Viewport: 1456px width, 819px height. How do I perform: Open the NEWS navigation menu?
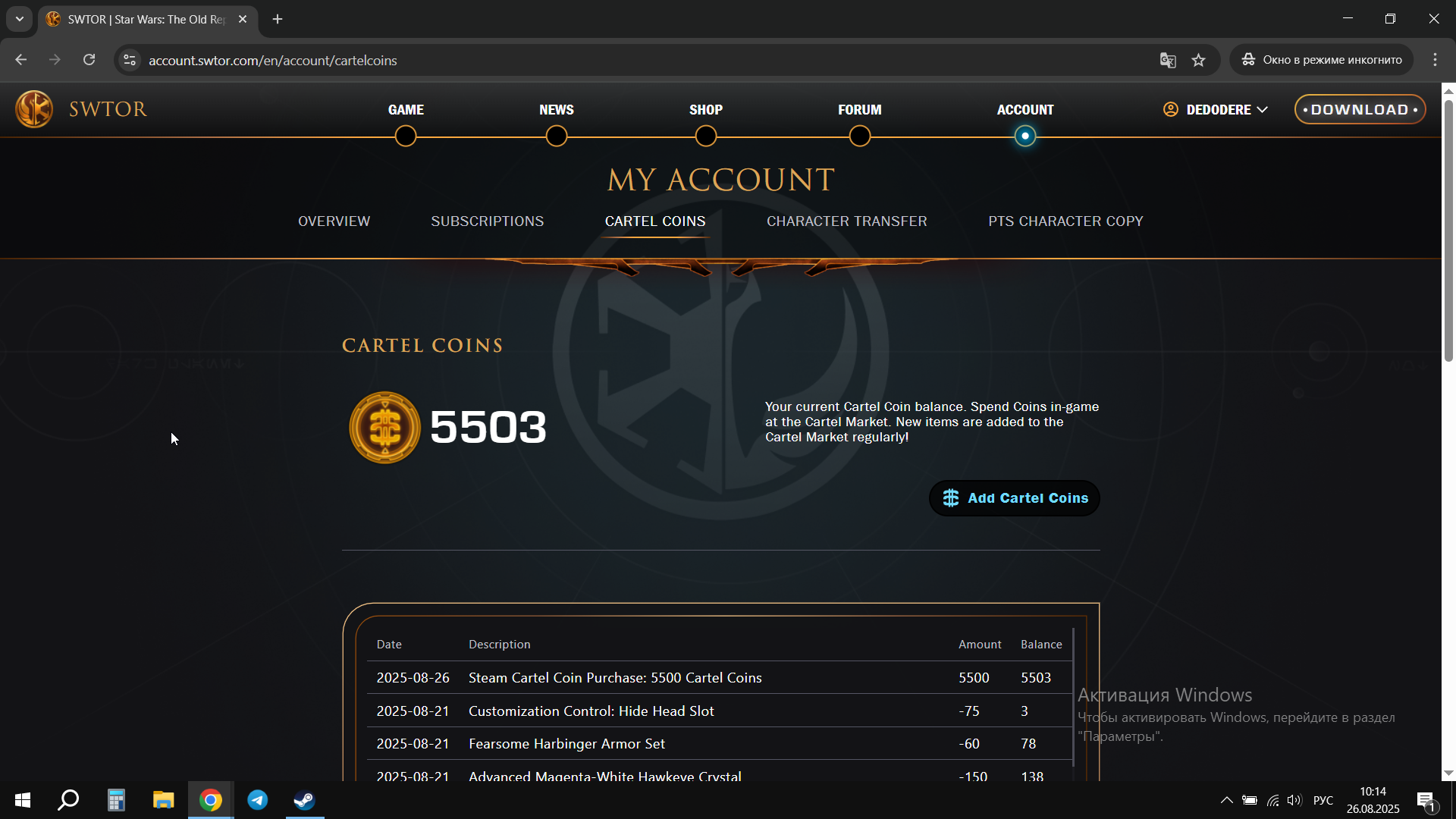(x=557, y=110)
